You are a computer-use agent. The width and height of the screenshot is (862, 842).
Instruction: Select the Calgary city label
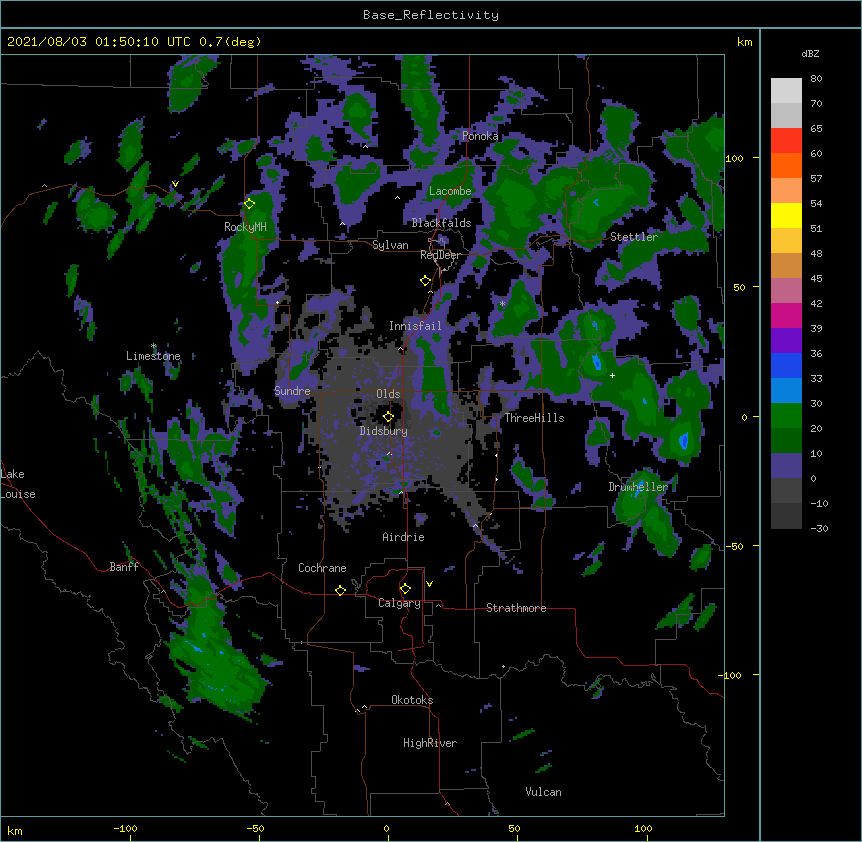(399, 603)
